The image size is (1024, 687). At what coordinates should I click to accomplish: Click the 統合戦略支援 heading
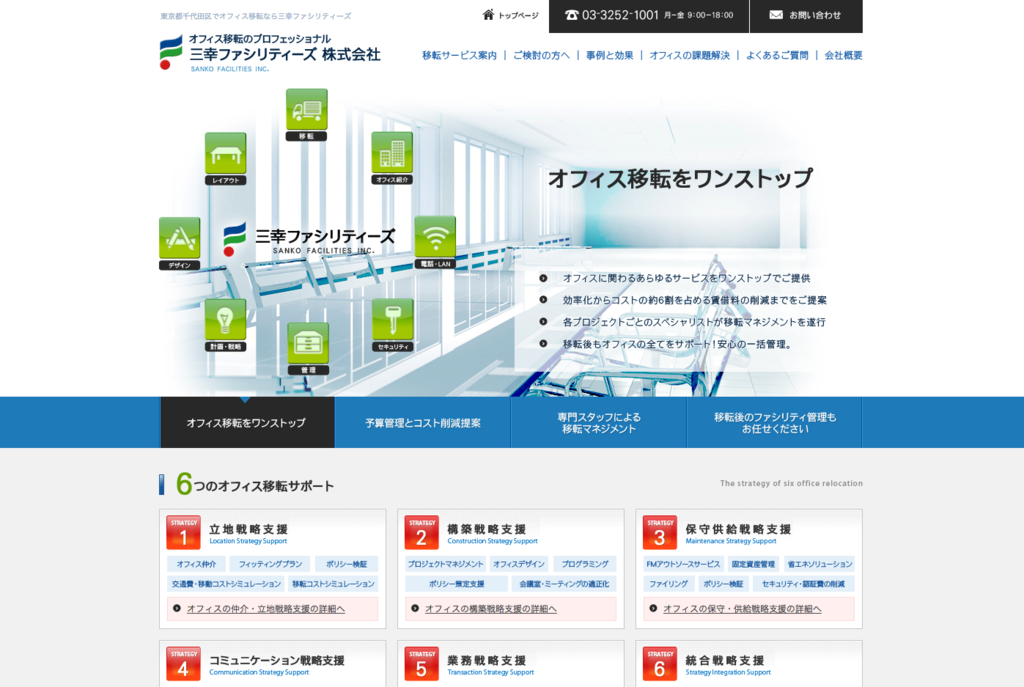(x=725, y=660)
